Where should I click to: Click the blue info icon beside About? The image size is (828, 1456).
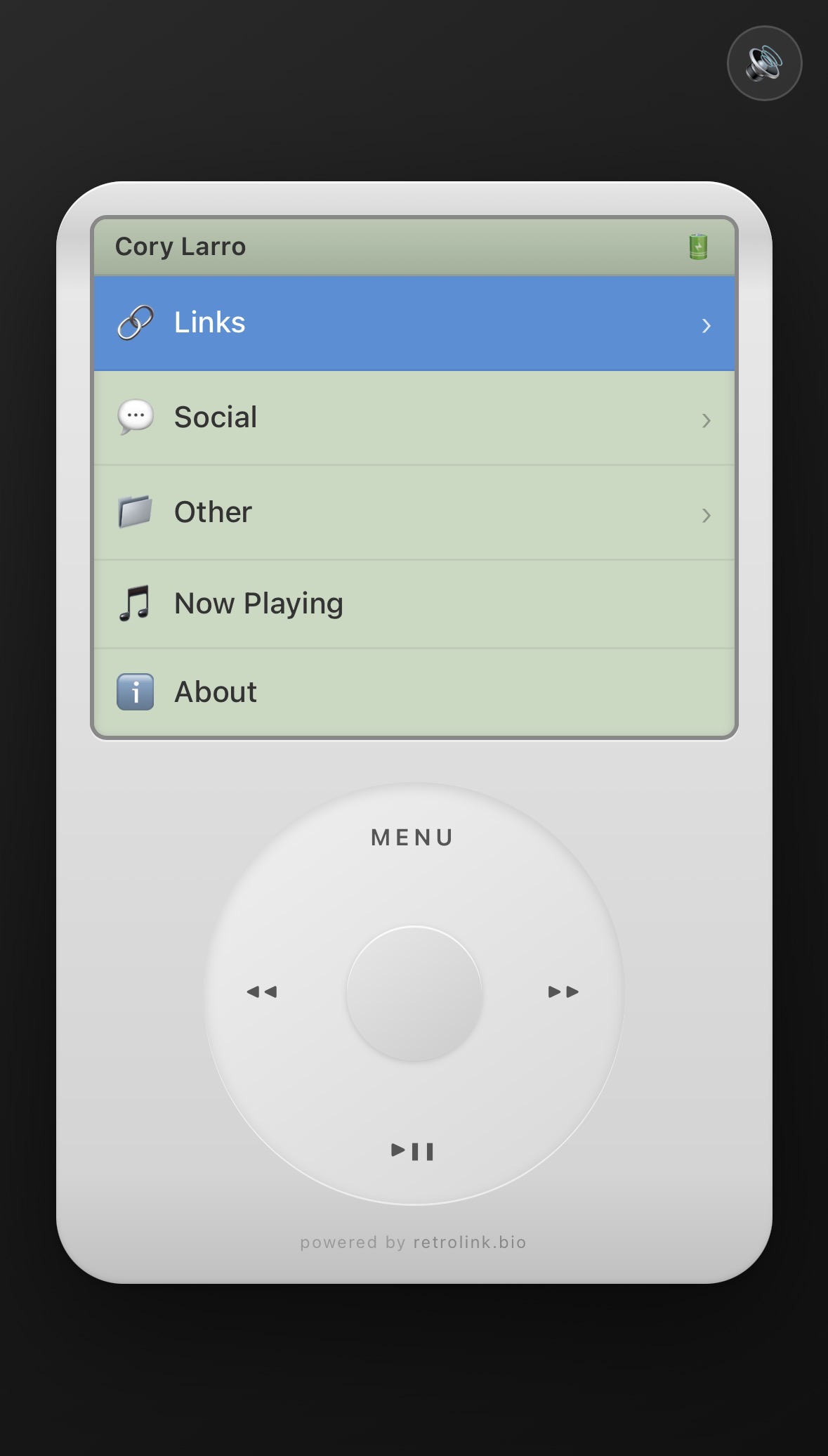(135, 692)
